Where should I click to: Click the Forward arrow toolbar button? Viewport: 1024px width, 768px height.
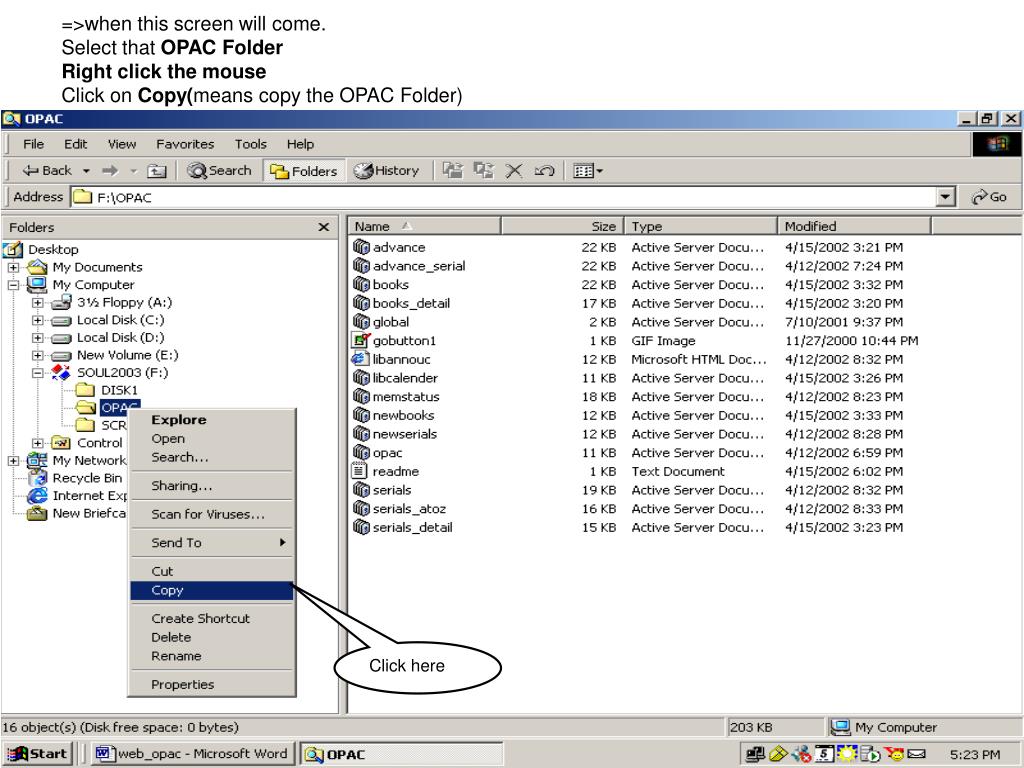110,170
